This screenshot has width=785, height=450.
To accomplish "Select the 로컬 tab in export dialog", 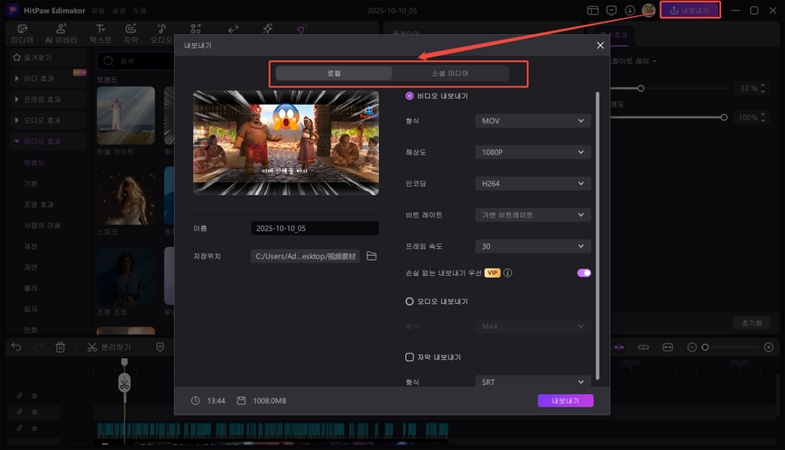I will tap(334, 74).
